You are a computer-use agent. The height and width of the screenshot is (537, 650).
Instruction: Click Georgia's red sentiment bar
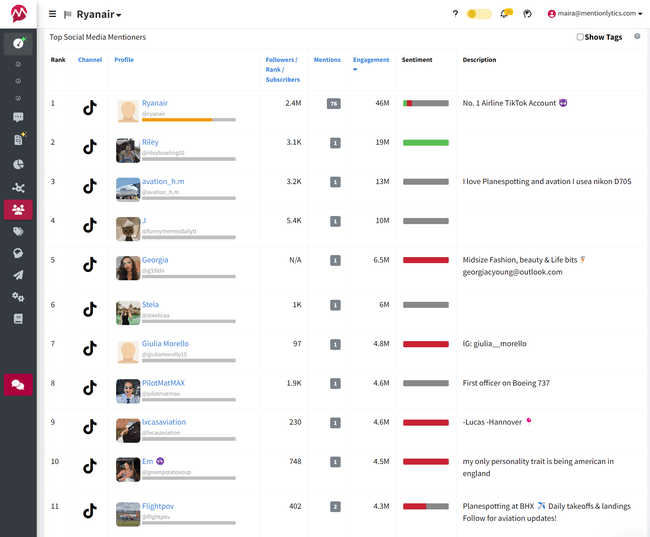(426, 260)
